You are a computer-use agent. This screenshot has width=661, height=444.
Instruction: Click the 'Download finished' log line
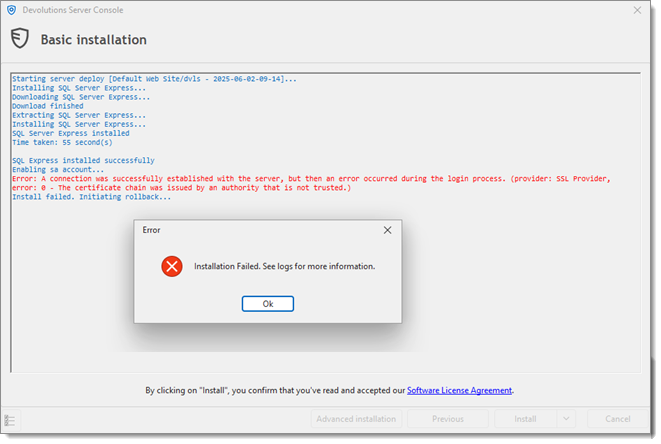tap(48, 106)
